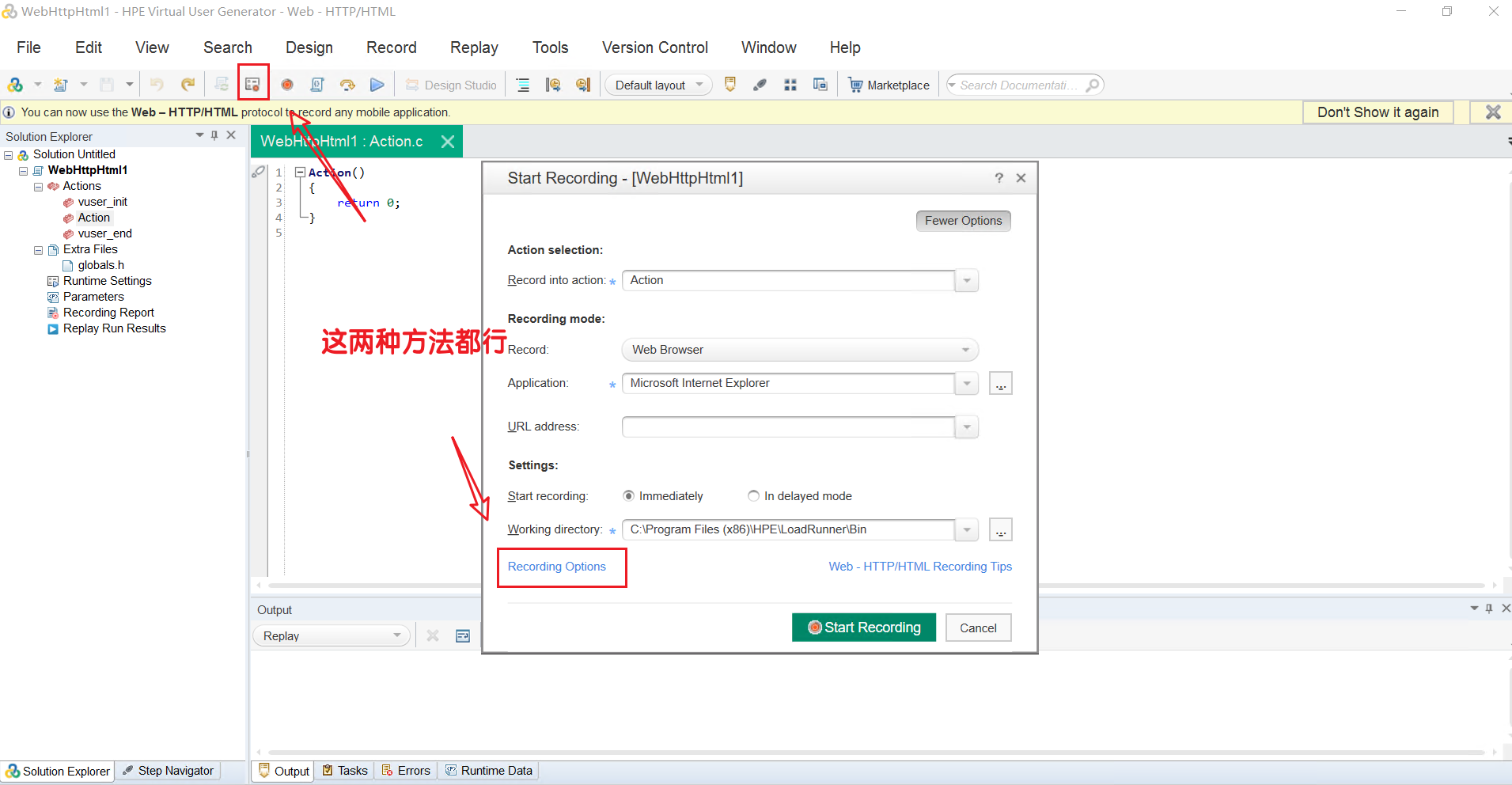Open the Recording Options link

[557, 567]
